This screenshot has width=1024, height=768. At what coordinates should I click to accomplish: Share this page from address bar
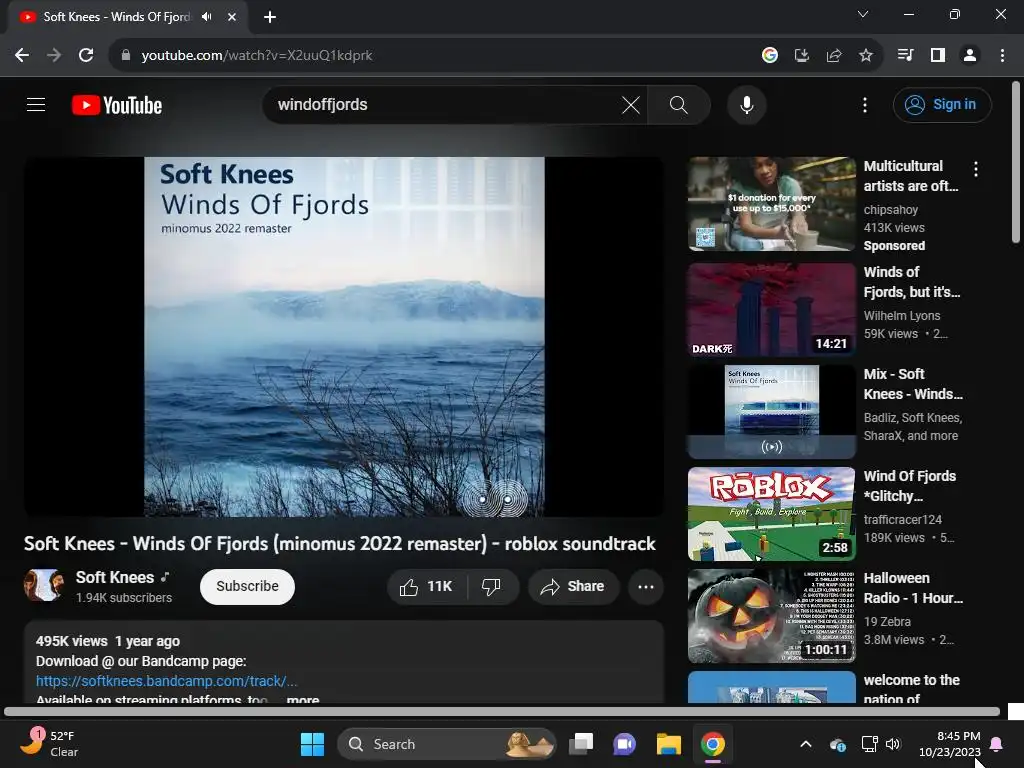pos(833,55)
